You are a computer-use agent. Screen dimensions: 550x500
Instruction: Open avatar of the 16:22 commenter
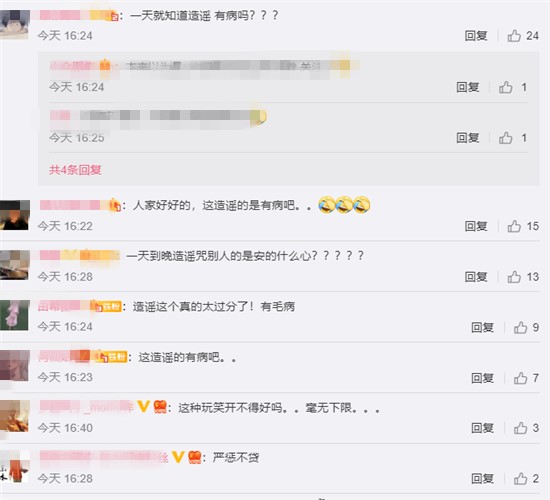pos(15,215)
